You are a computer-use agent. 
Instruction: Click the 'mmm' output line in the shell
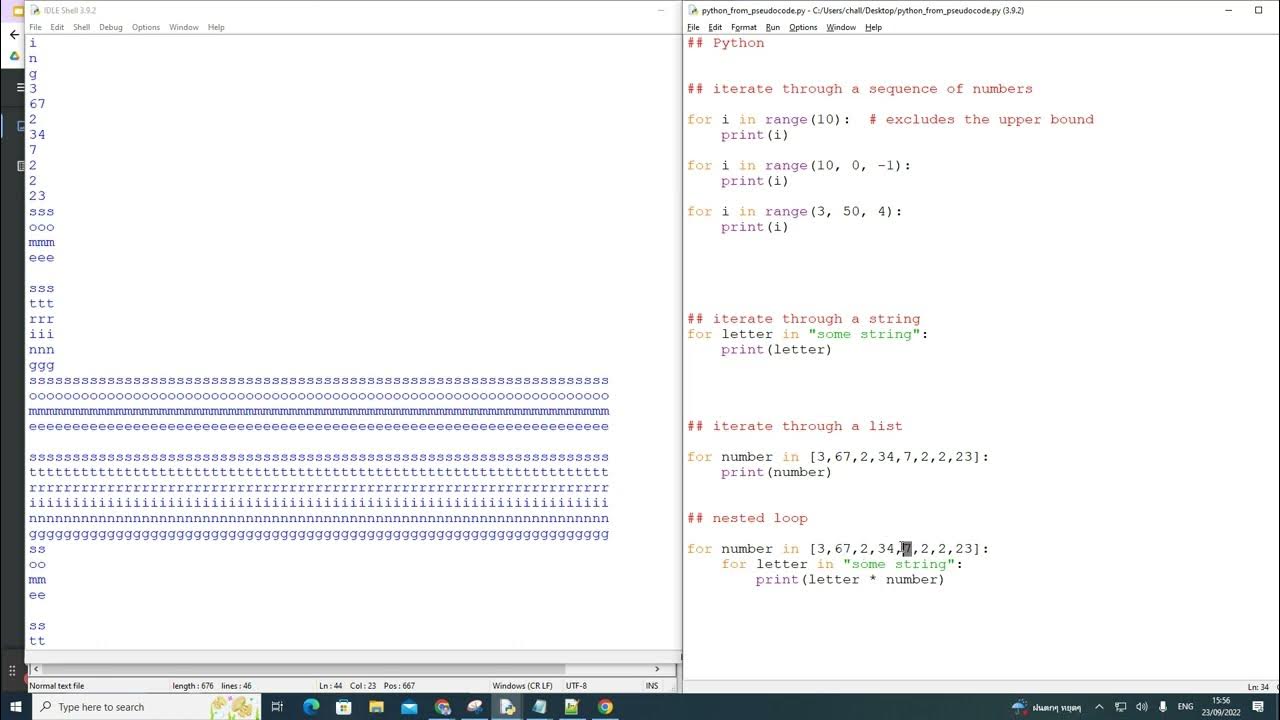point(42,243)
